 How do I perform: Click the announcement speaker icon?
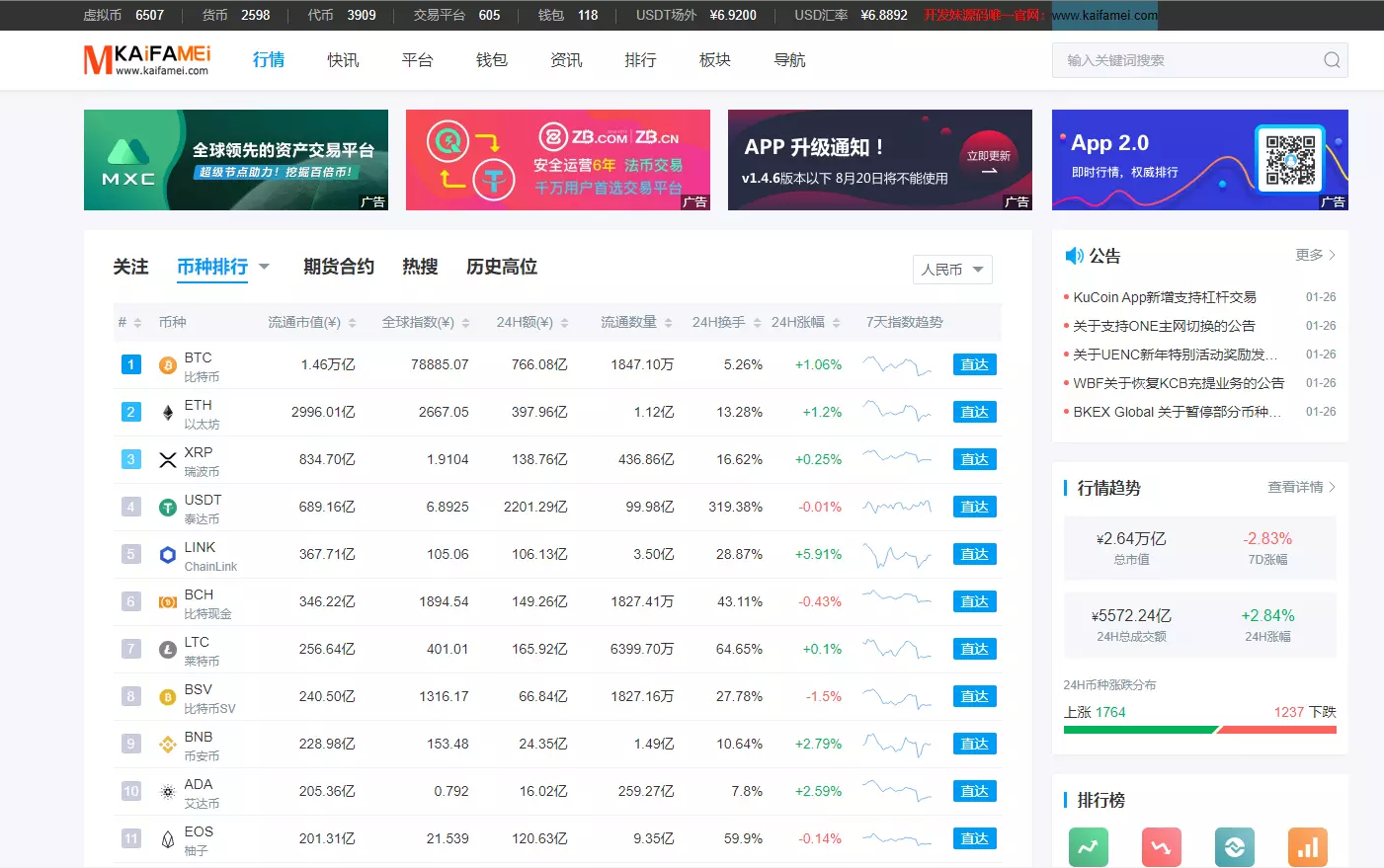pyautogui.click(x=1074, y=256)
